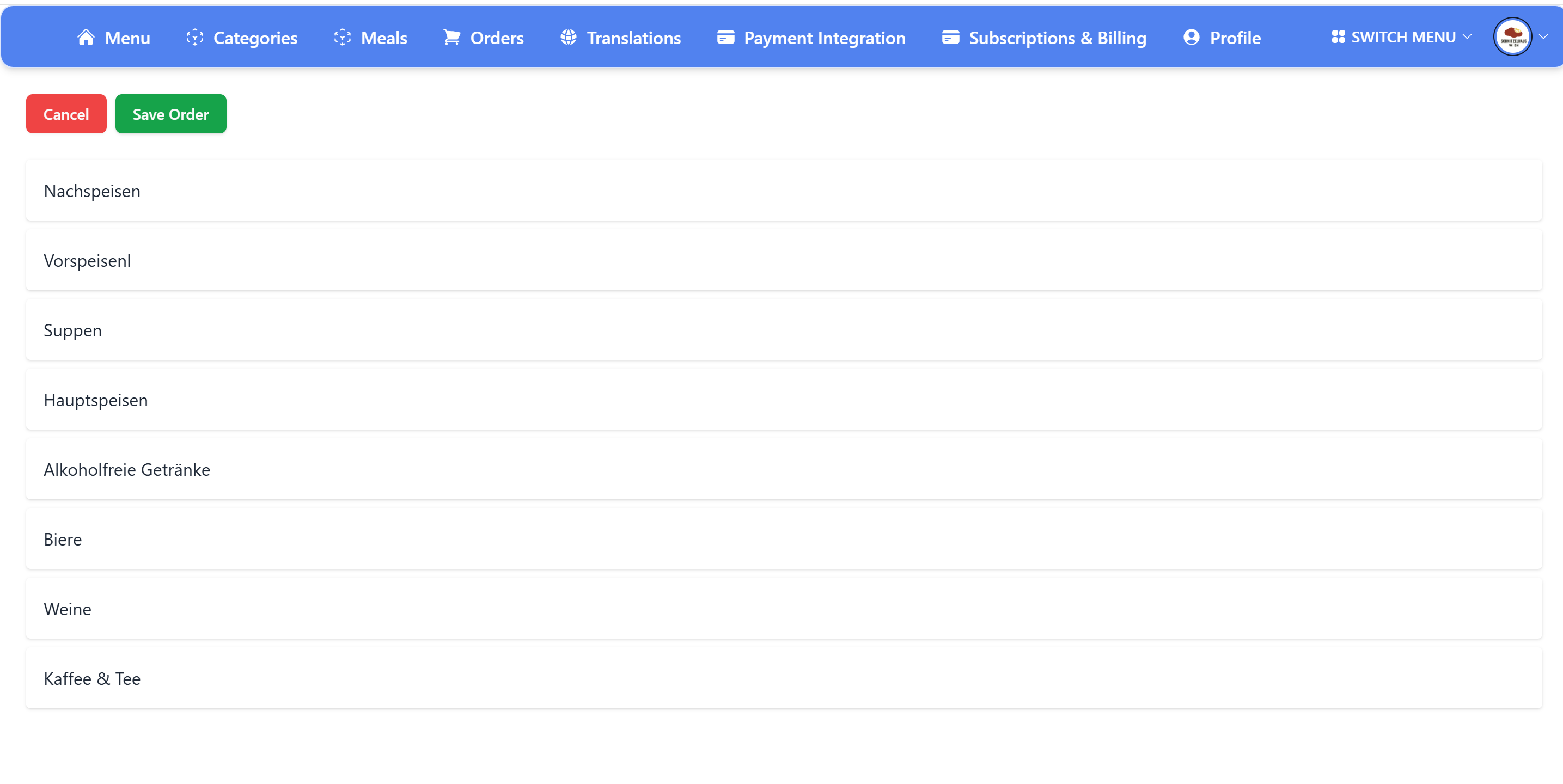Screen dimensions: 1563x784
Task: Open Profile using the person icon
Action: [1191, 36]
